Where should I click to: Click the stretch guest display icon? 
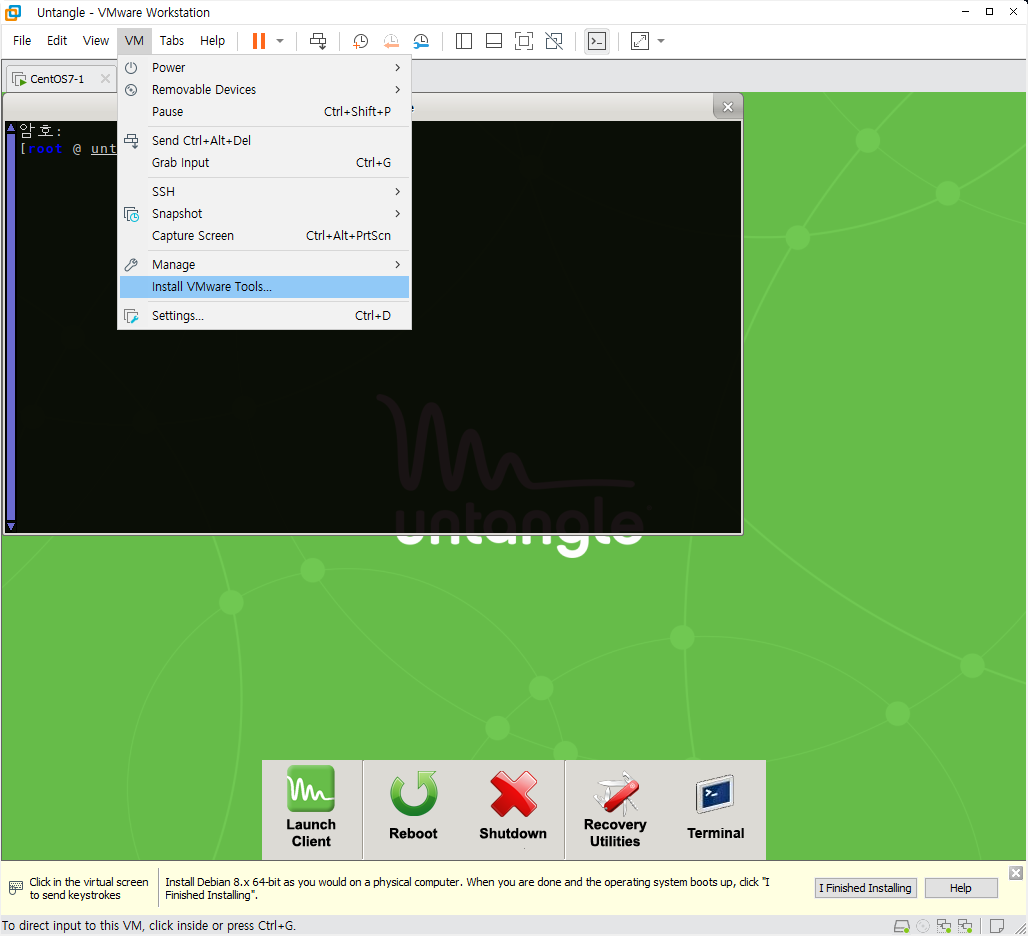[x=639, y=41]
